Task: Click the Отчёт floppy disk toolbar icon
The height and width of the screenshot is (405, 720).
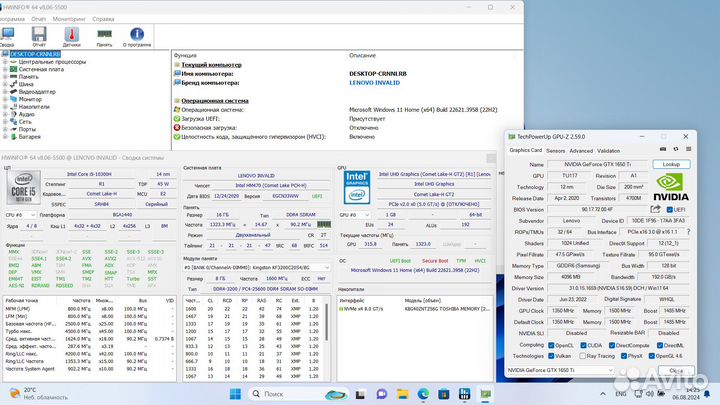Action: (x=39, y=36)
